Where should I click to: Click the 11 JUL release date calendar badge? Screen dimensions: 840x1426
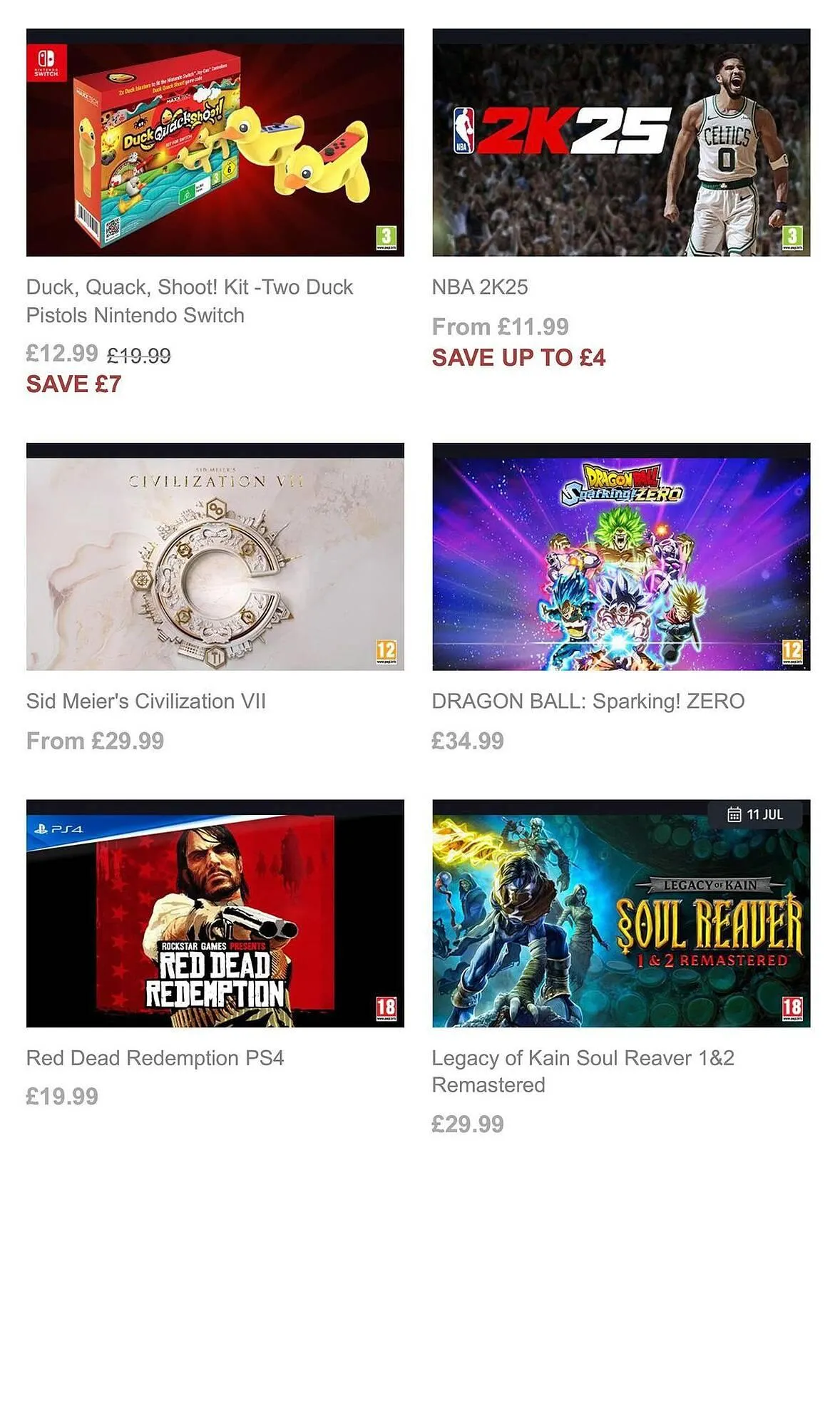(x=754, y=814)
